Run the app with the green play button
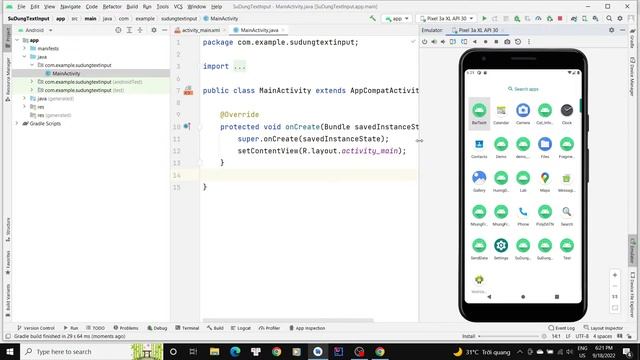 click(x=484, y=18)
